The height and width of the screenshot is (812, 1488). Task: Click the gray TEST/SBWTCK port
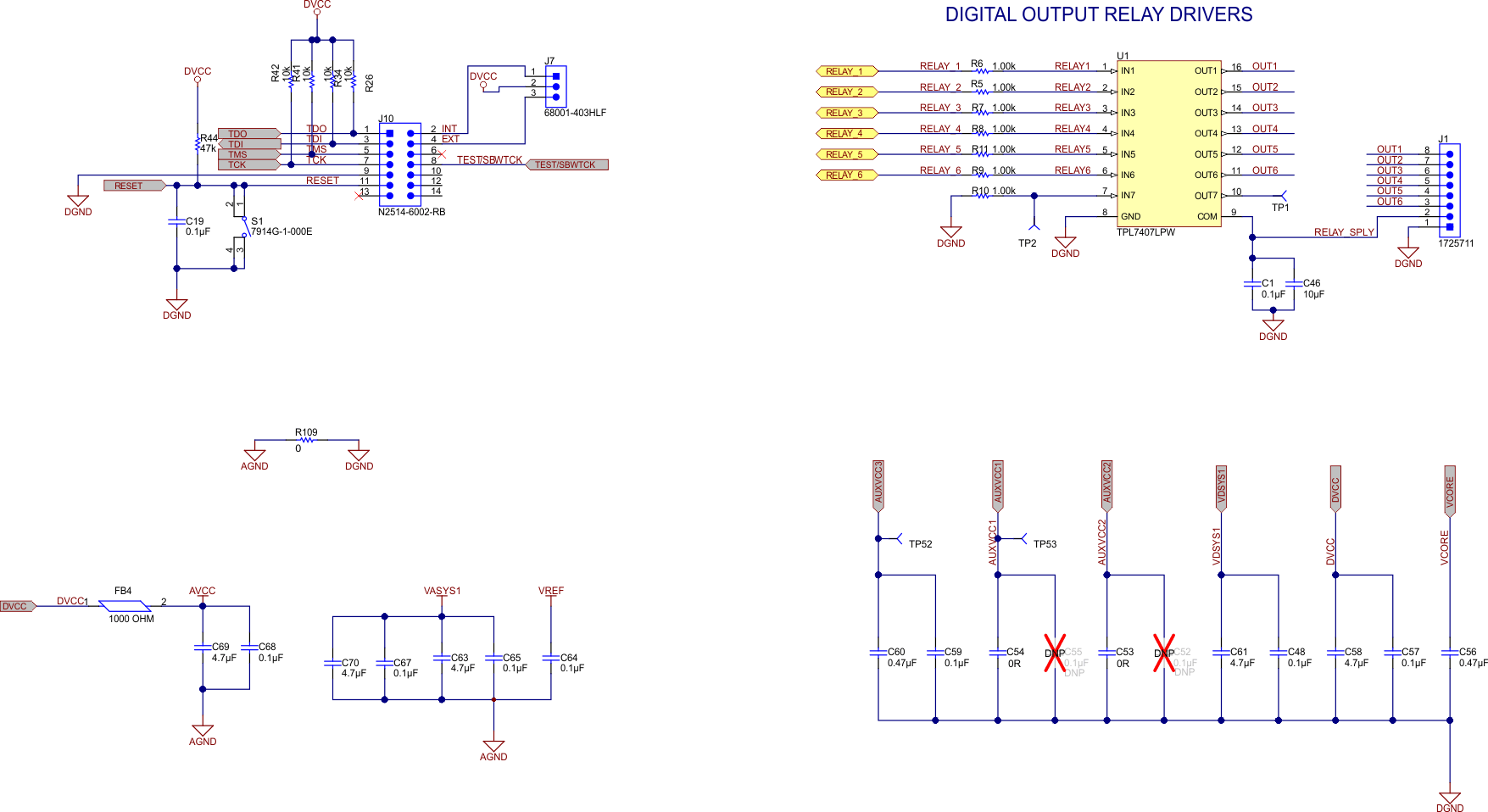(x=567, y=164)
